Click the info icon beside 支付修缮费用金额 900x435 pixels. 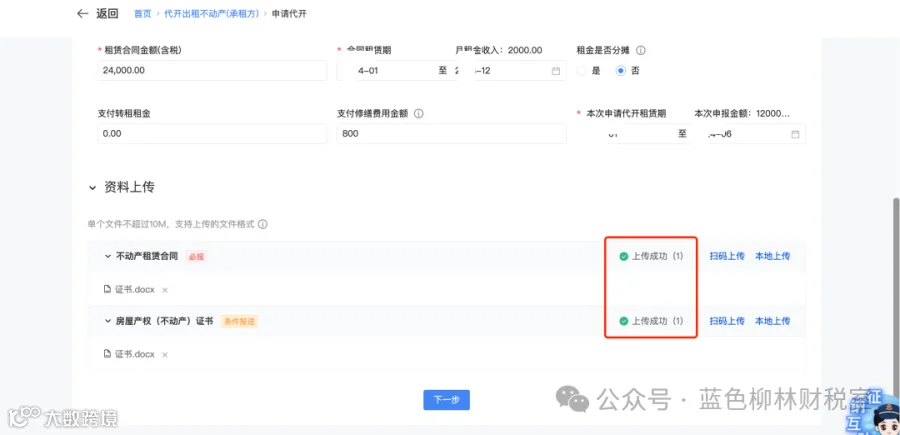tap(418, 114)
